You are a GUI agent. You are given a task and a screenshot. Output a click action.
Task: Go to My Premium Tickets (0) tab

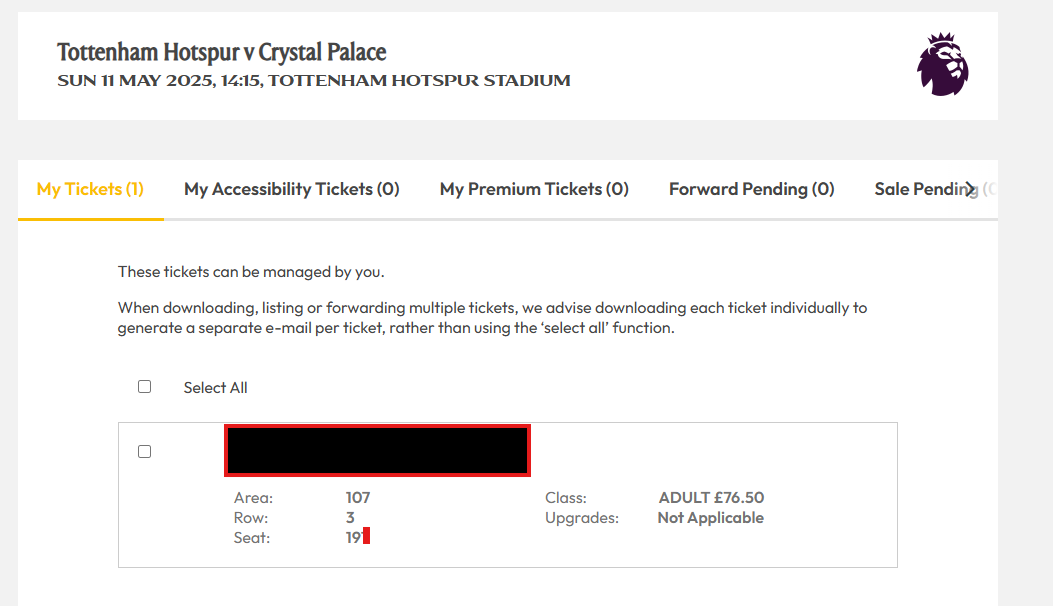[x=534, y=189]
